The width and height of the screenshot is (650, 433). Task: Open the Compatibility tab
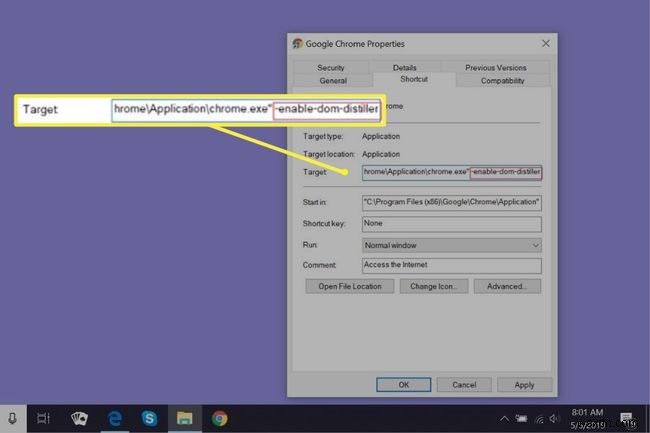(x=502, y=80)
